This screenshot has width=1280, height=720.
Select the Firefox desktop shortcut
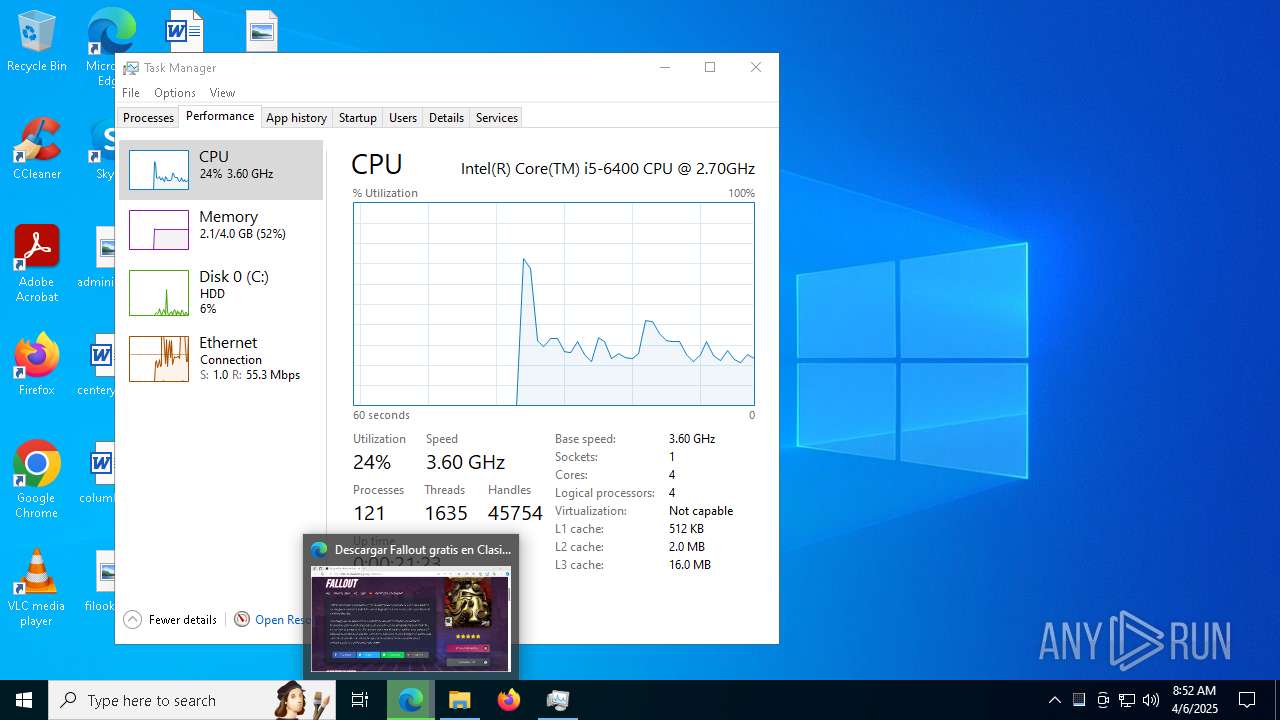click(37, 365)
